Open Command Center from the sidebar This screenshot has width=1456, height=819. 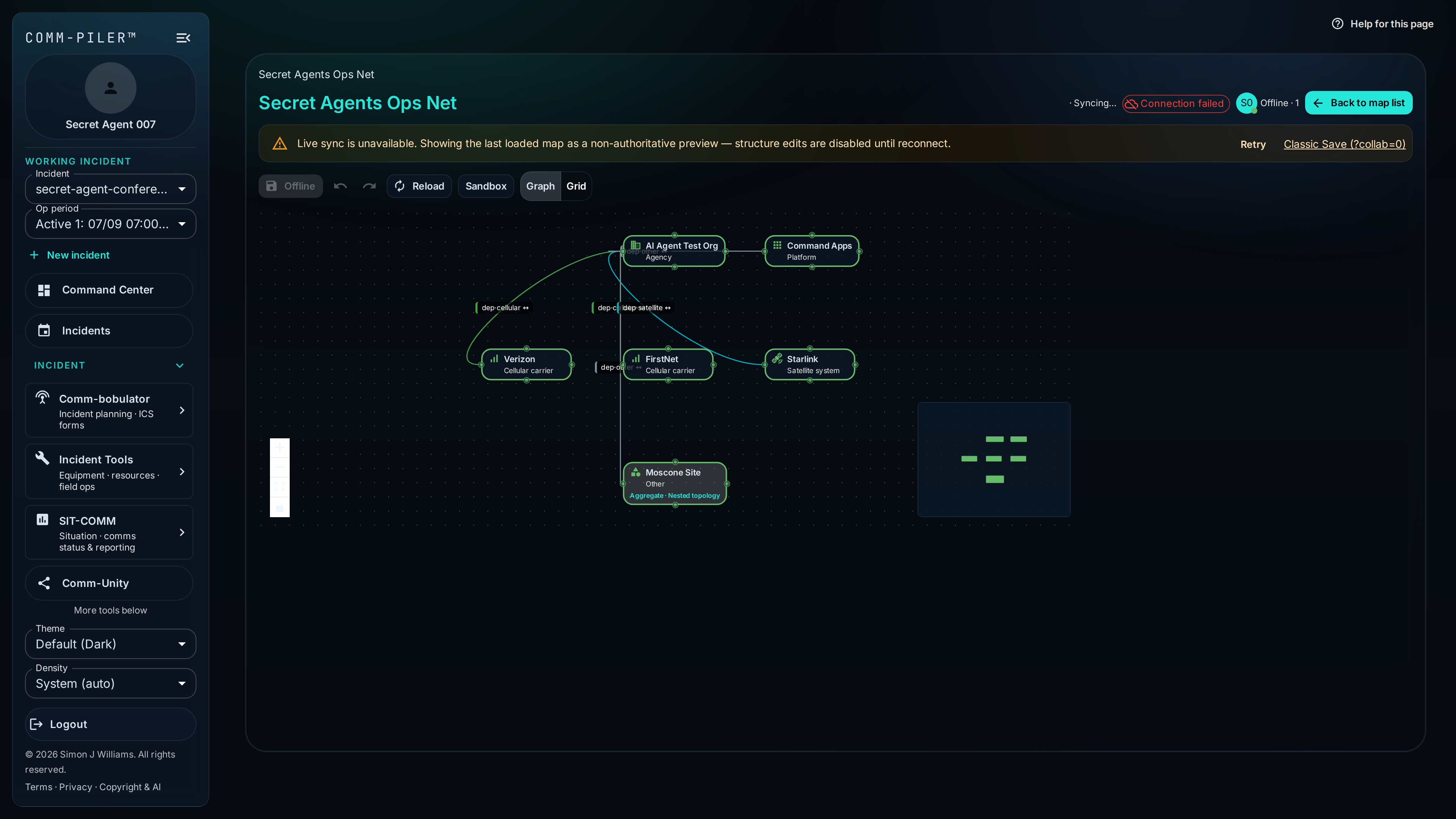(x=109, y=290)
